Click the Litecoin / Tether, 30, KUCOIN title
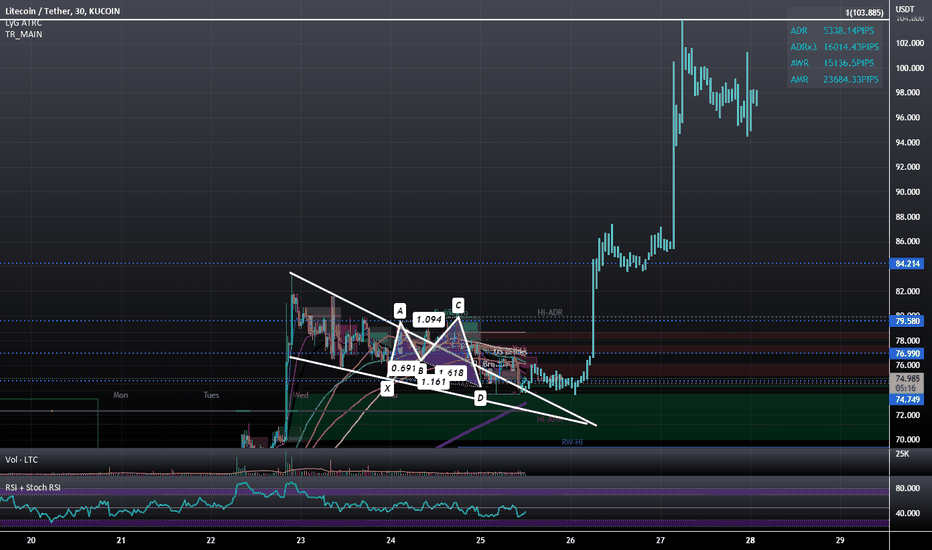 [x=62, y=11]
